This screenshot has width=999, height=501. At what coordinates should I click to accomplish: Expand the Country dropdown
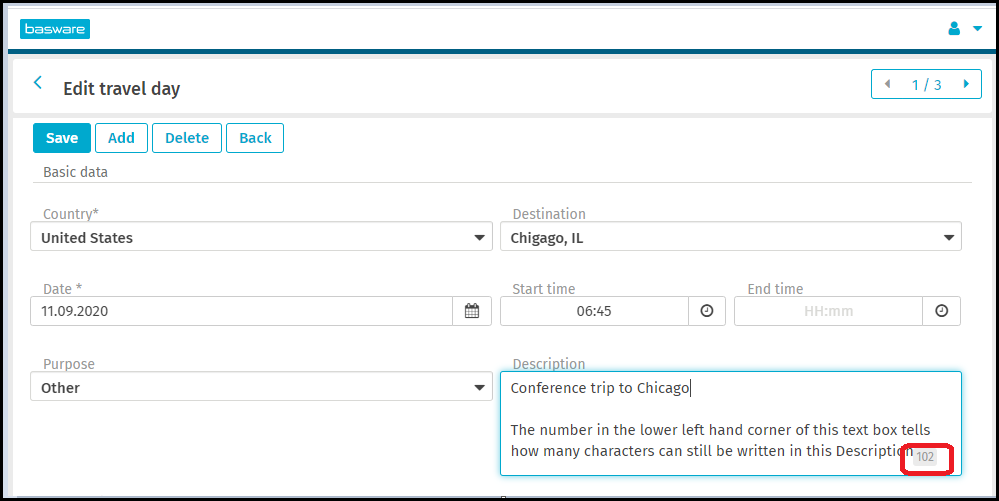479,238
